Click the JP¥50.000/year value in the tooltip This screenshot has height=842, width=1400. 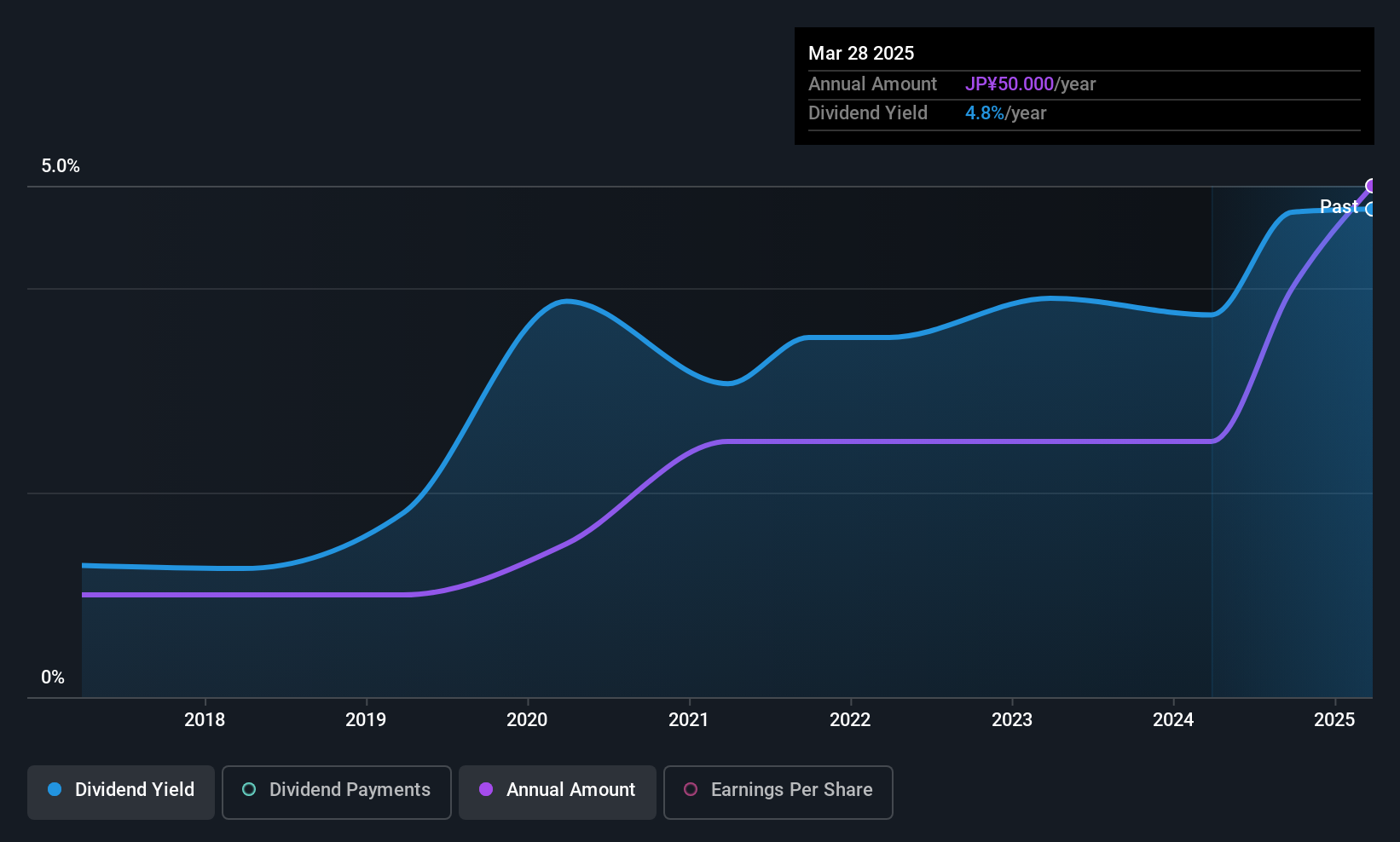tap(1030, 84)
